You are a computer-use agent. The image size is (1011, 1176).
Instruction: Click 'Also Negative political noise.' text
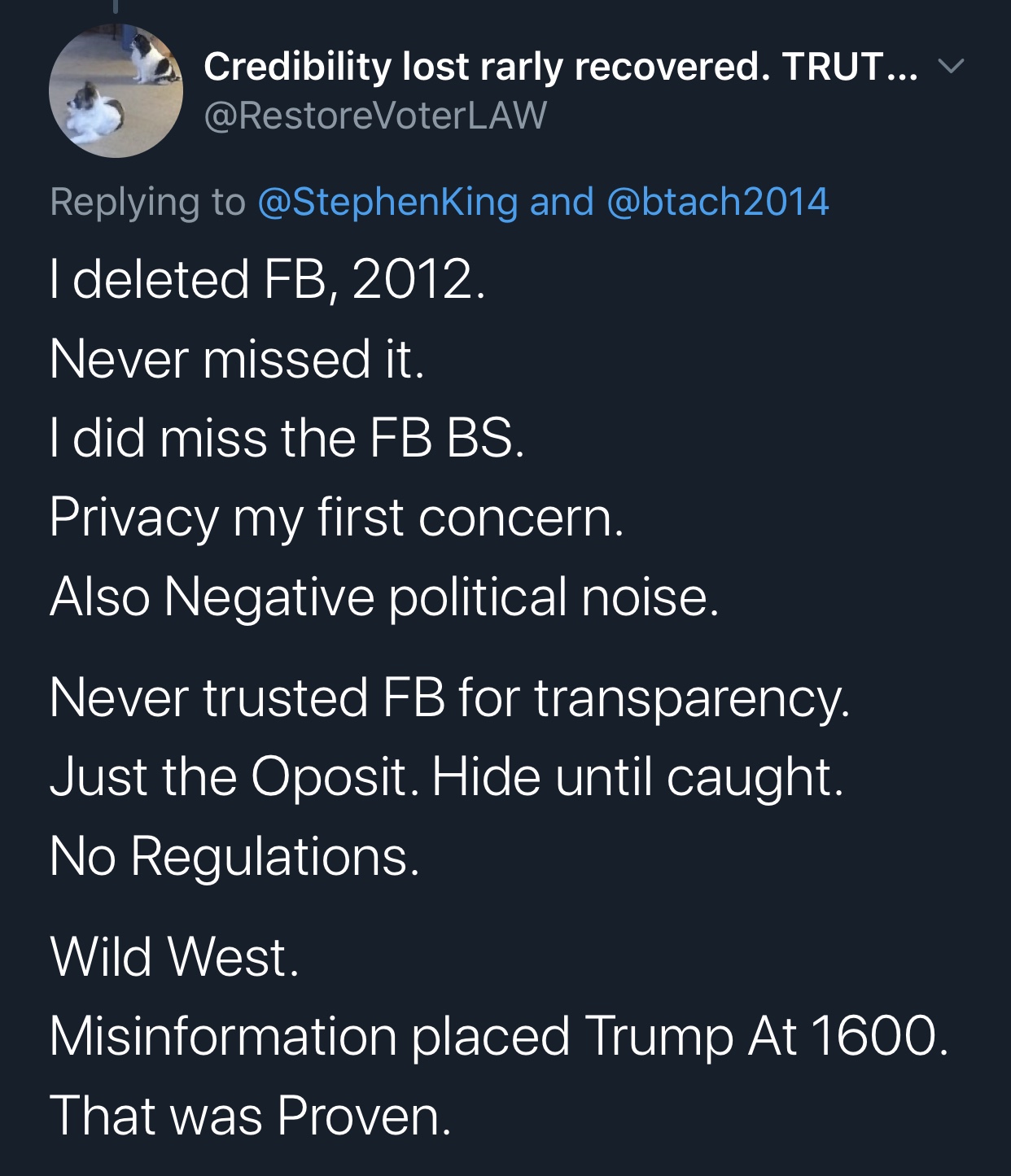[384, 597]
